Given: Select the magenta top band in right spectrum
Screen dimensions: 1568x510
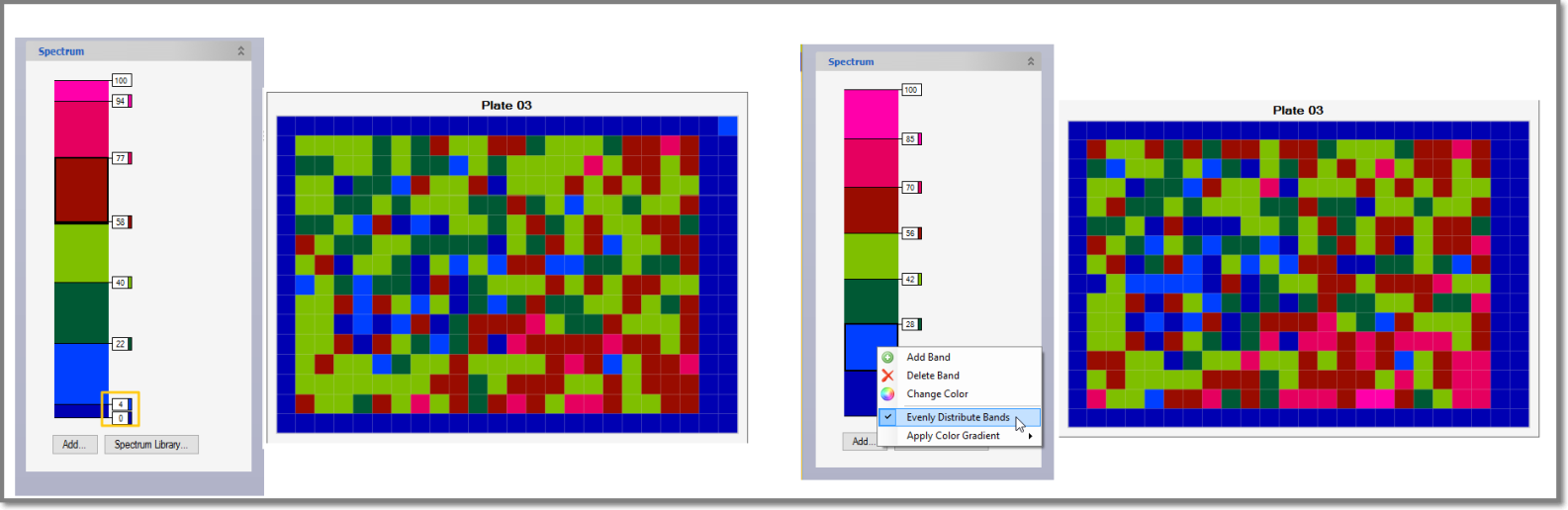Looking at the screenshot, I should [871, 114].
